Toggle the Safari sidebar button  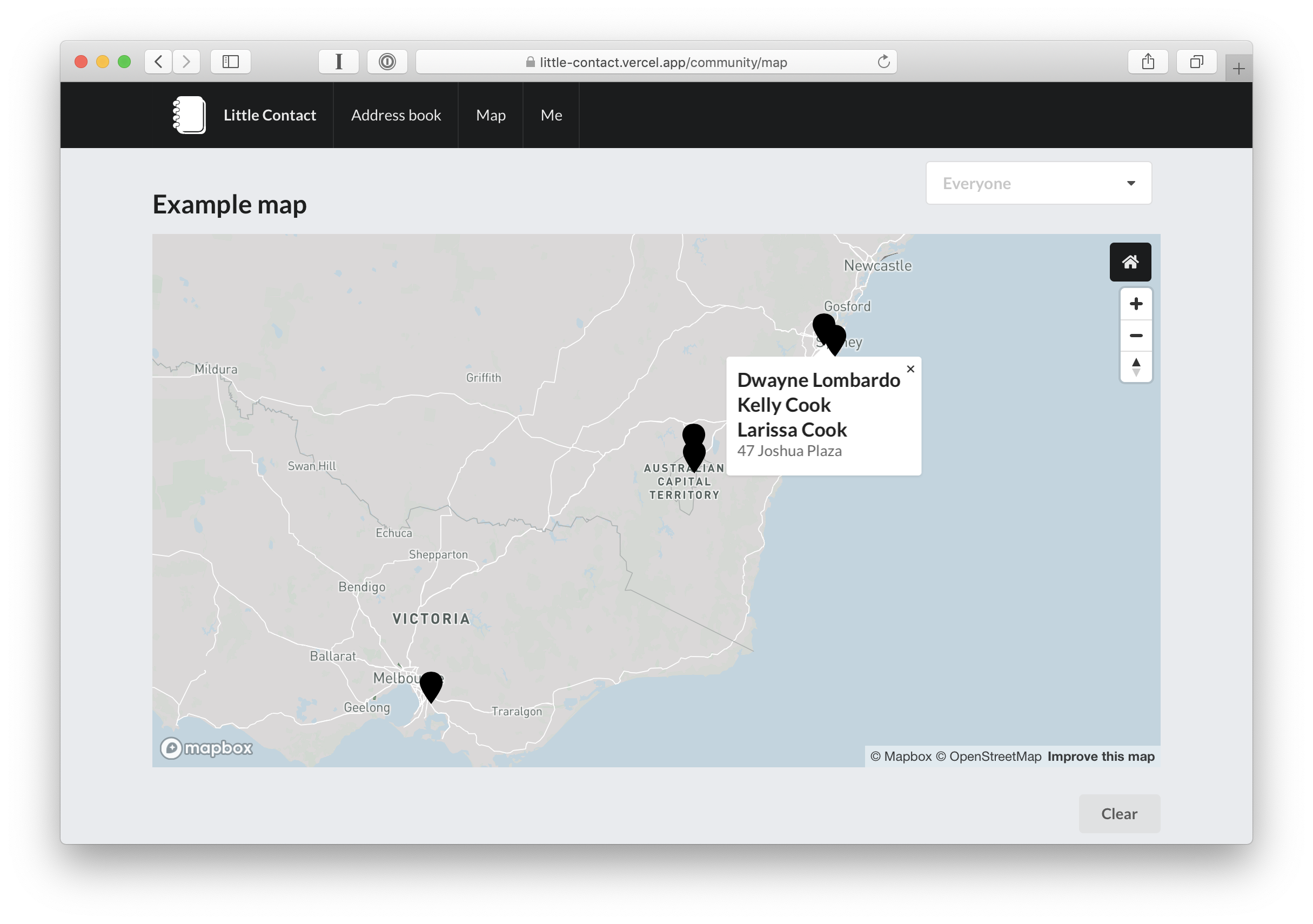231,62
